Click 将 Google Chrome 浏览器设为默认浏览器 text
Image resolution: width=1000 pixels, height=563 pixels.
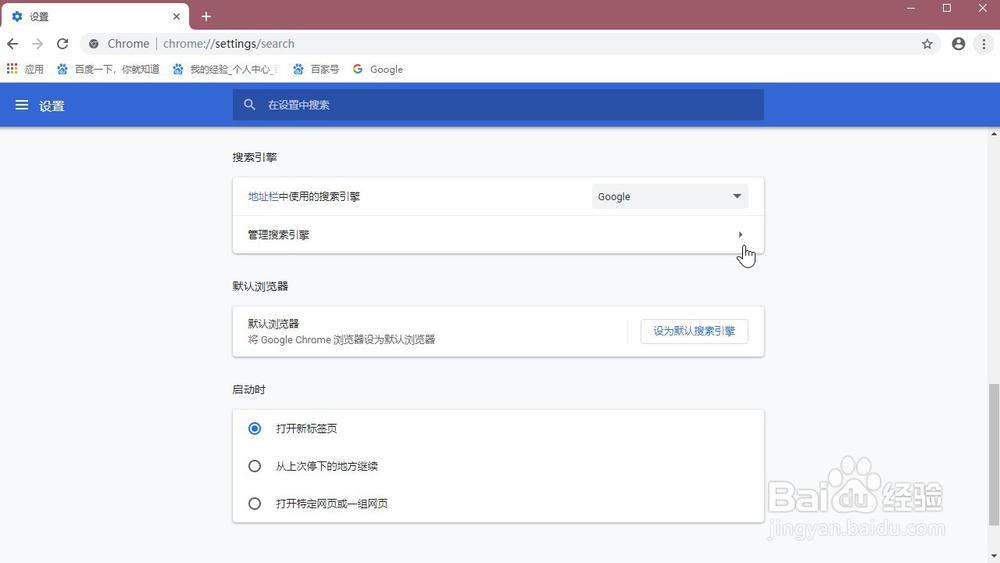tap(341, 340)
